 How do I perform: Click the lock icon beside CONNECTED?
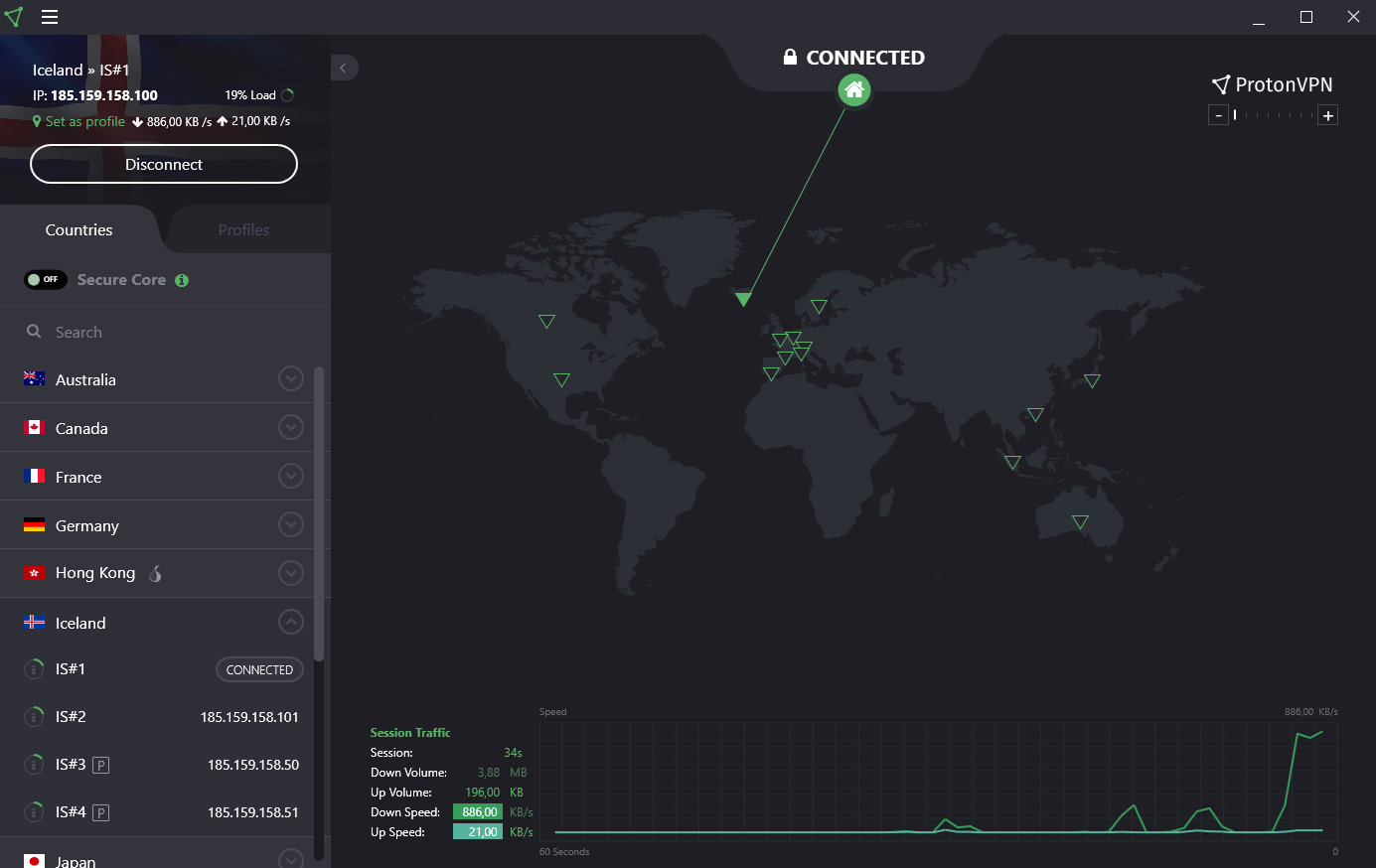coord(790,57)
